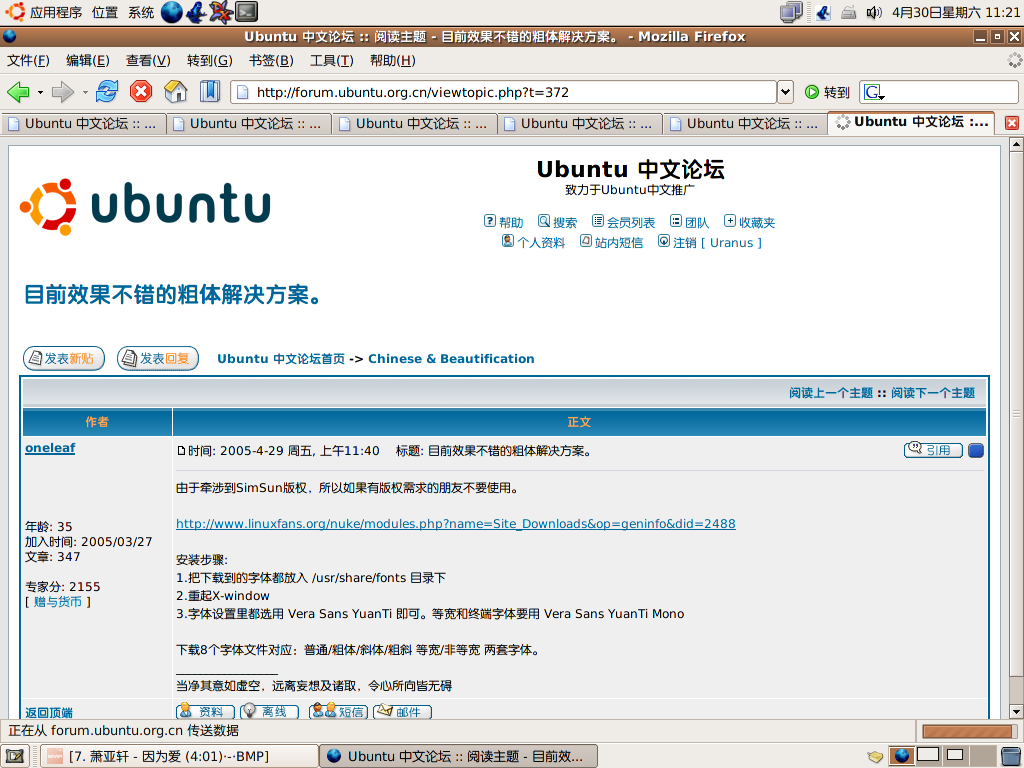Expand the Forward button history dropdown
1024x768 pixels.
[85, 92]
